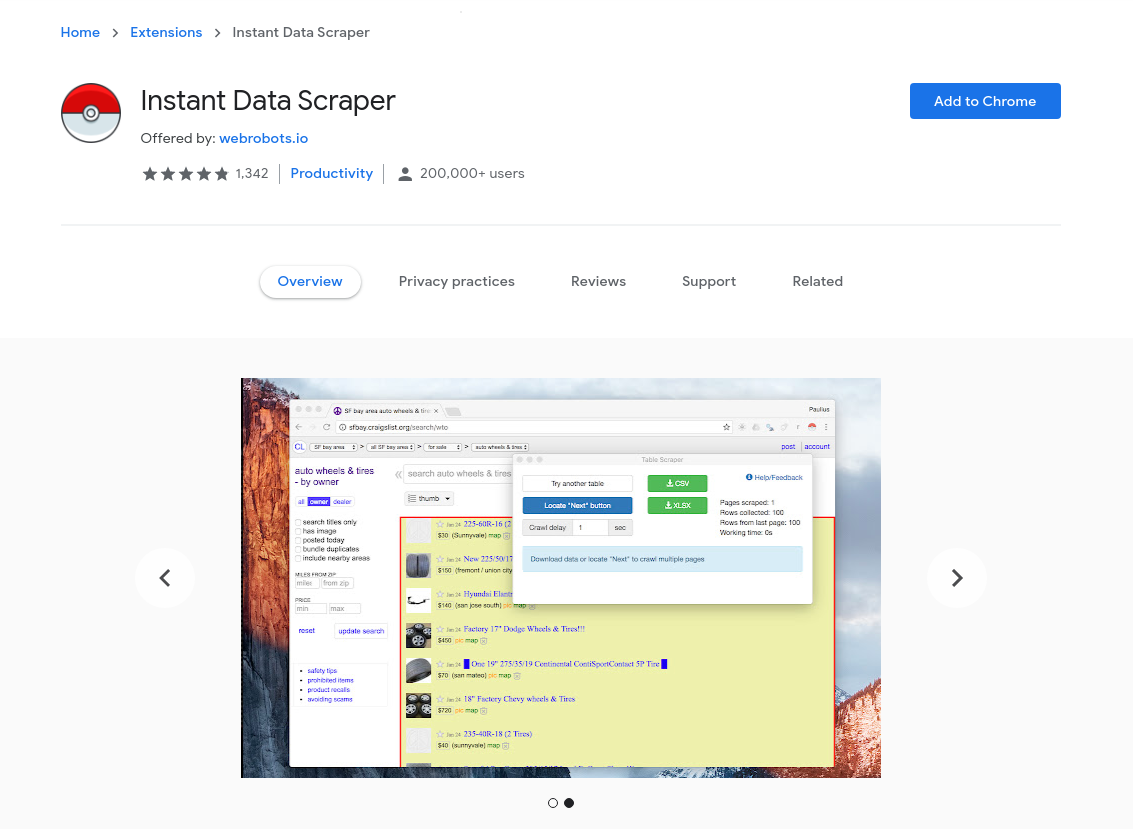Screen dimensions: 1133x829
Task: Open the webrobots.io developer link
Action: click(264, 138)
